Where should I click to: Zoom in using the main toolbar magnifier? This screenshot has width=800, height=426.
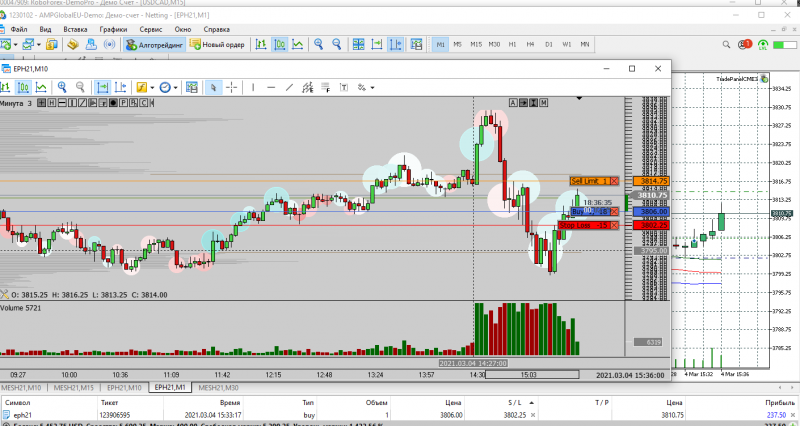tap(318, 44)
